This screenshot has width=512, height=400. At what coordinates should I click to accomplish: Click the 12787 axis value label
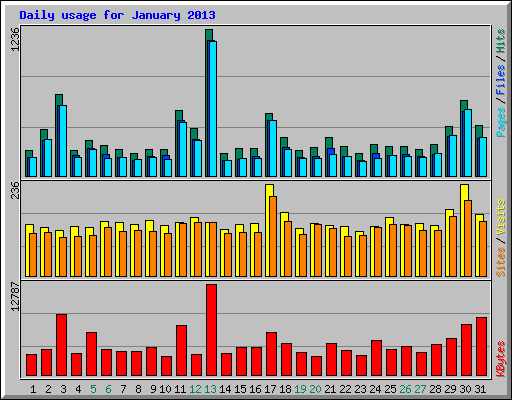pos(15,297)
